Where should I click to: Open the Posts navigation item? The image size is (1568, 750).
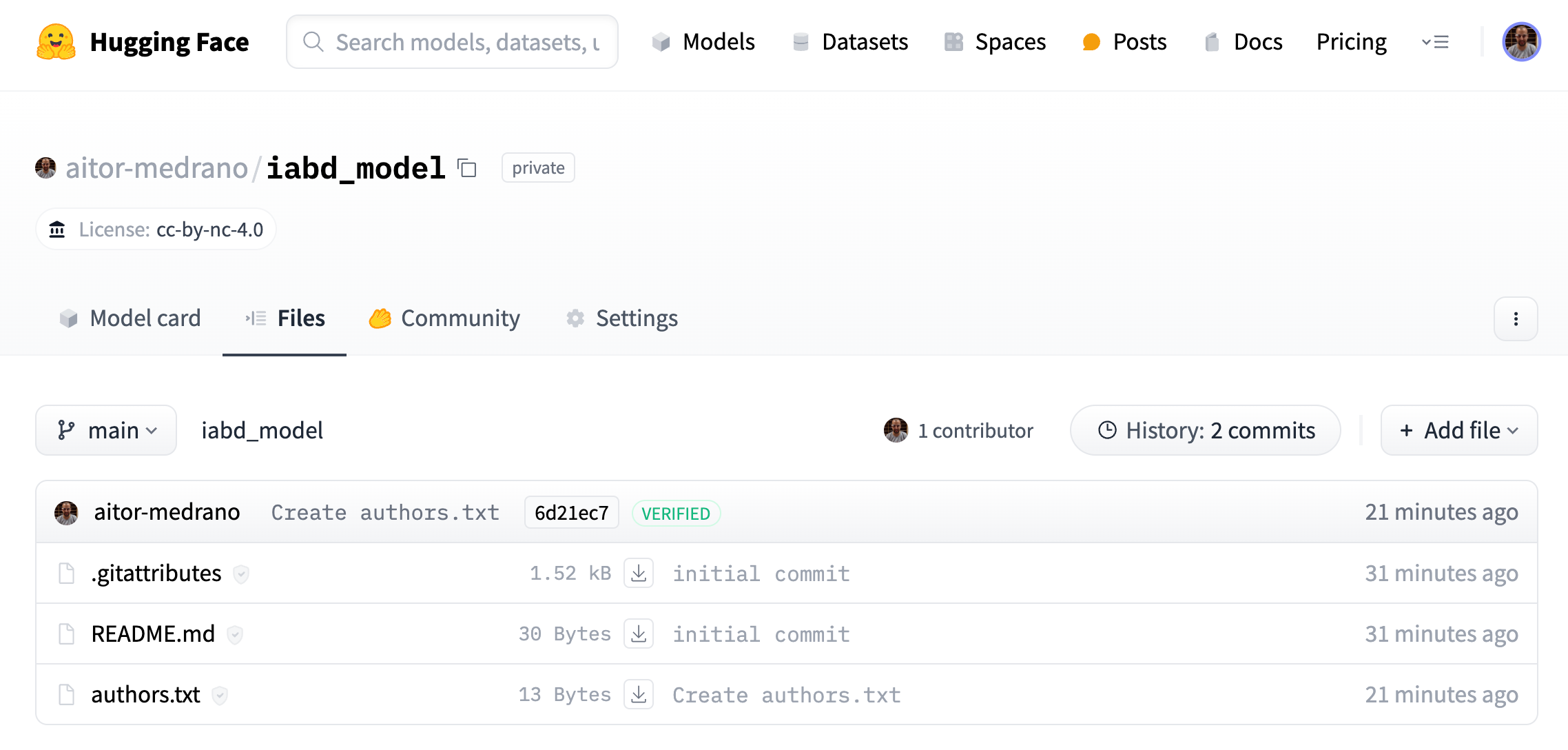coord(1124,42)
